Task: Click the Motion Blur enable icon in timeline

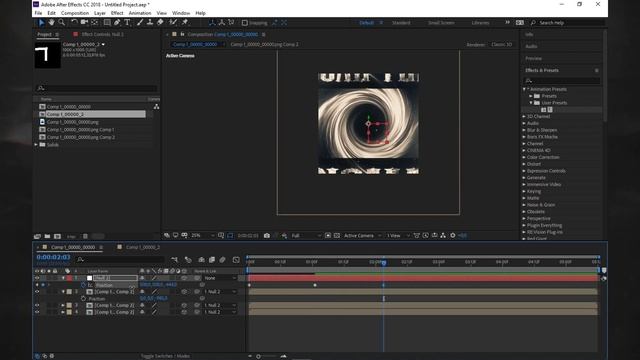Action: 222,260
